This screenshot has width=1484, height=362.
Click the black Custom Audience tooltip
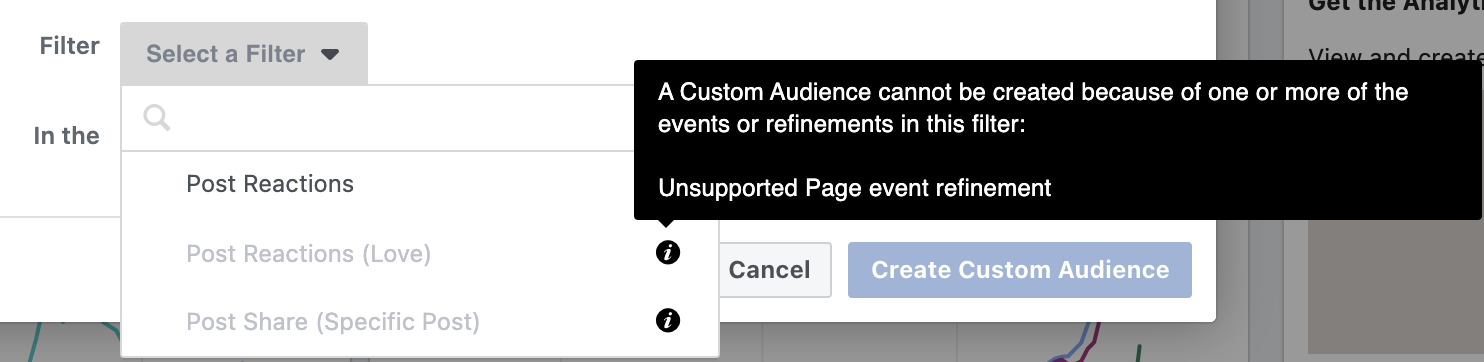[x=1058, y=140]
